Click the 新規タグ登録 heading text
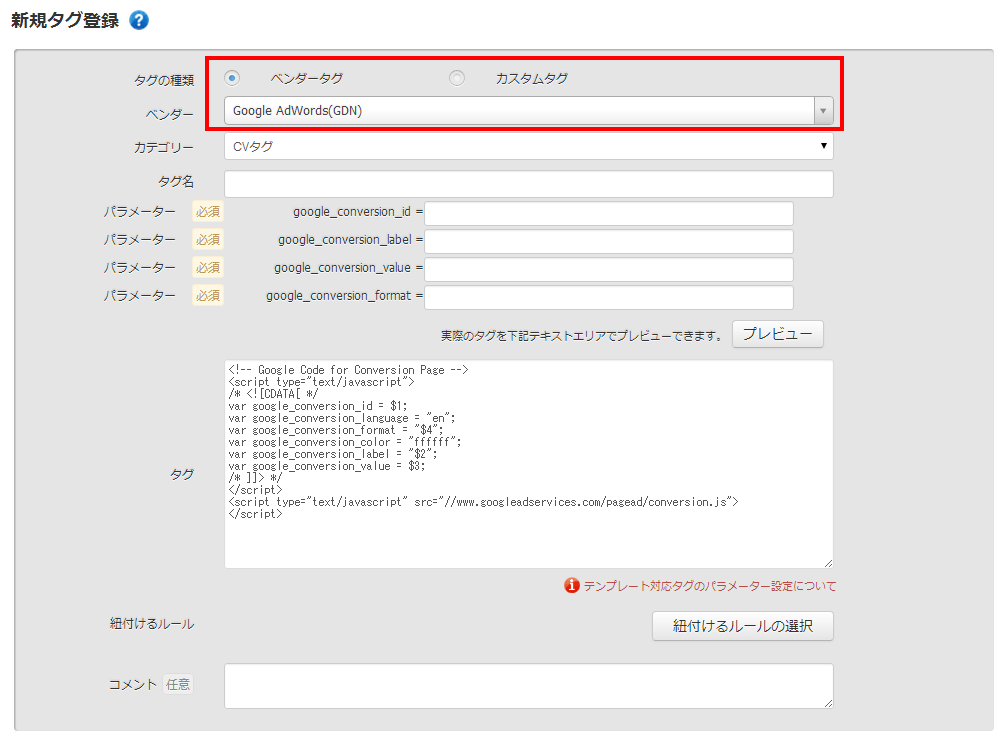Viewport: 1000px width, 737px height. tap(65, 20)
